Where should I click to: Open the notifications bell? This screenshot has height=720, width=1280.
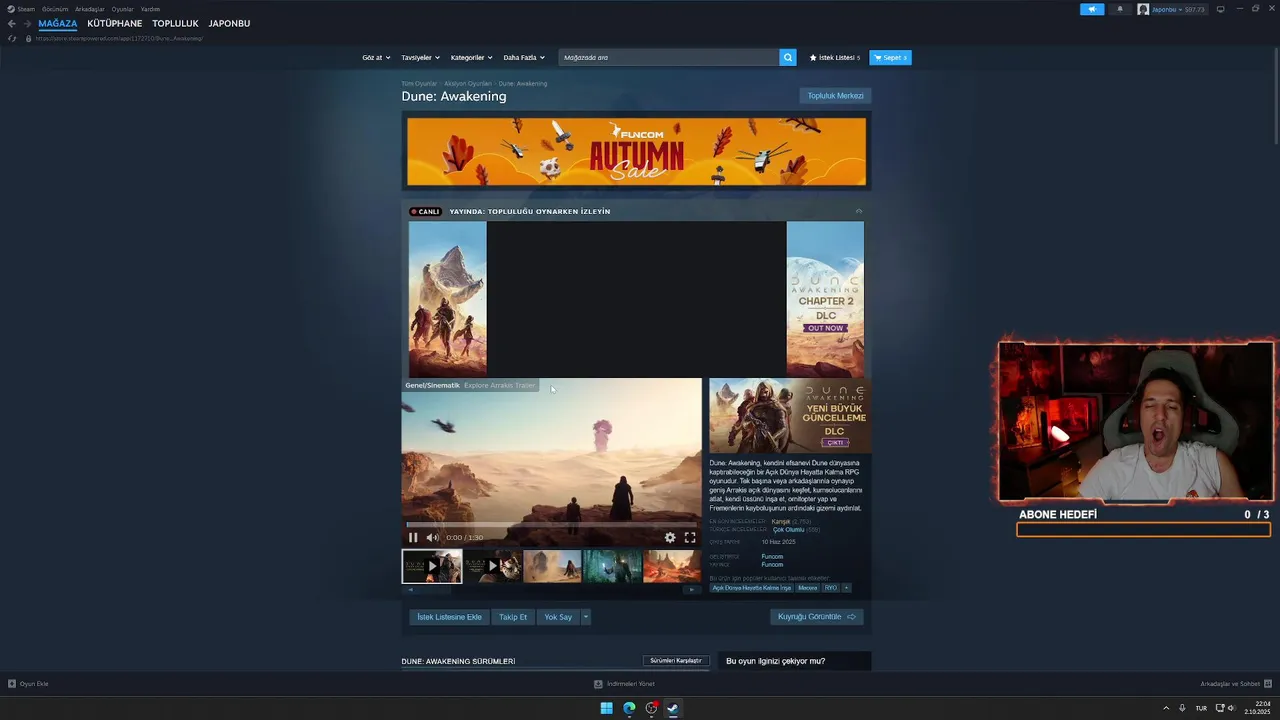(x=1120, y=9)
